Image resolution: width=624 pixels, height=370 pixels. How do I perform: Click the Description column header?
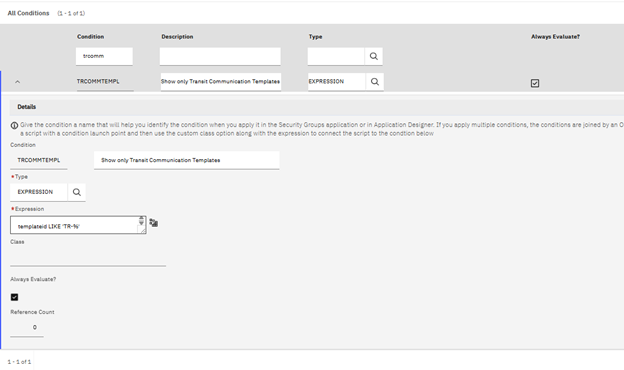[x=177, y=37]
